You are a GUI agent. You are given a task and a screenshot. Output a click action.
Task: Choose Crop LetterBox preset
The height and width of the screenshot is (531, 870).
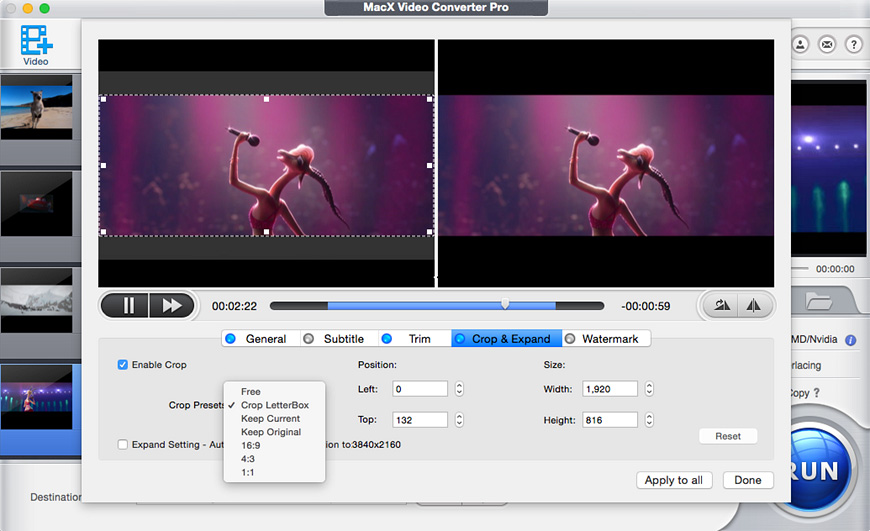pos(274,405)
